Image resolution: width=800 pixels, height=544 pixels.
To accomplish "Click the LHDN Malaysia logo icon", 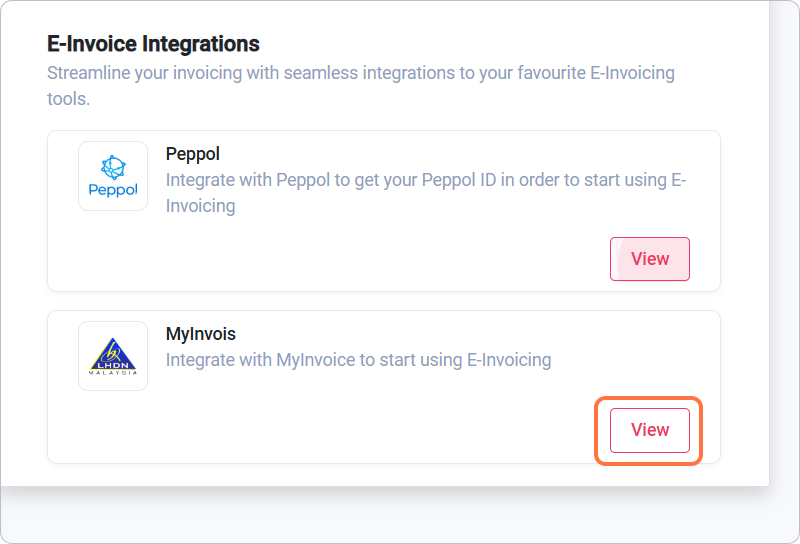I will pos(113,356).
